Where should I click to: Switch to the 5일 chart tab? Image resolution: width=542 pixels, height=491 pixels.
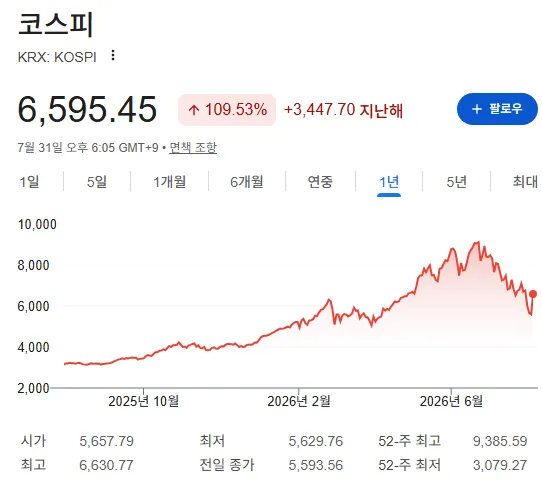tap(97, 182)
